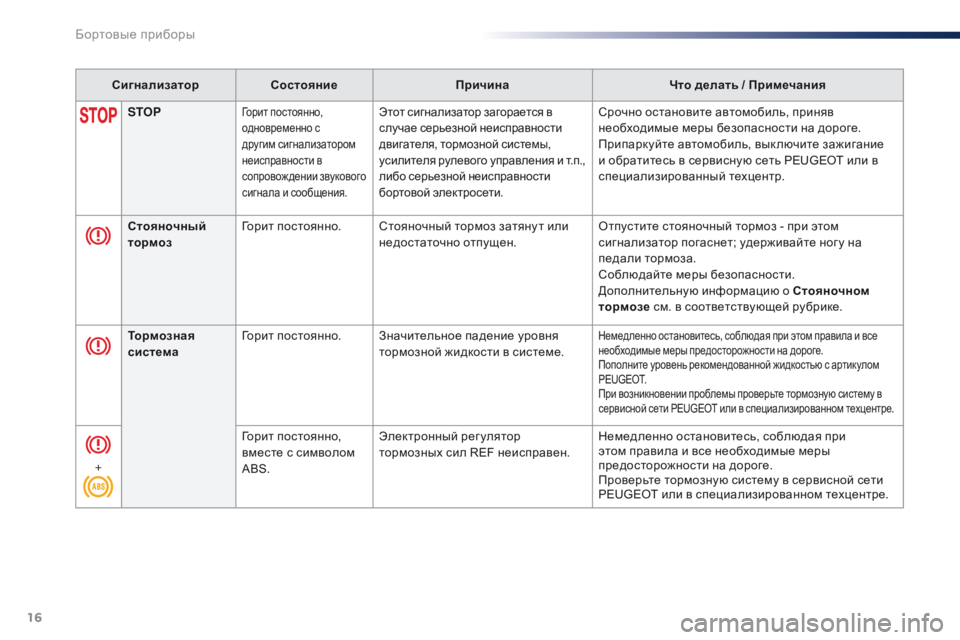The height and width of the screenshot is (640, 960).
Task: Click the STOP row state text Горит постоянно, одновременно
Action: coord(304,152)
